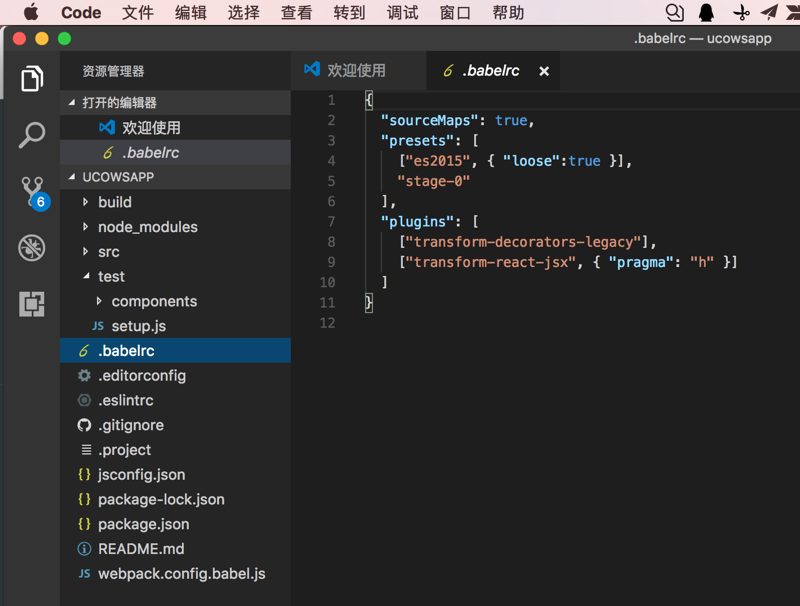Open the Debug view in activity bar
Image resolution: width=800 pixels, height=606 pixels.
(32, 248)
